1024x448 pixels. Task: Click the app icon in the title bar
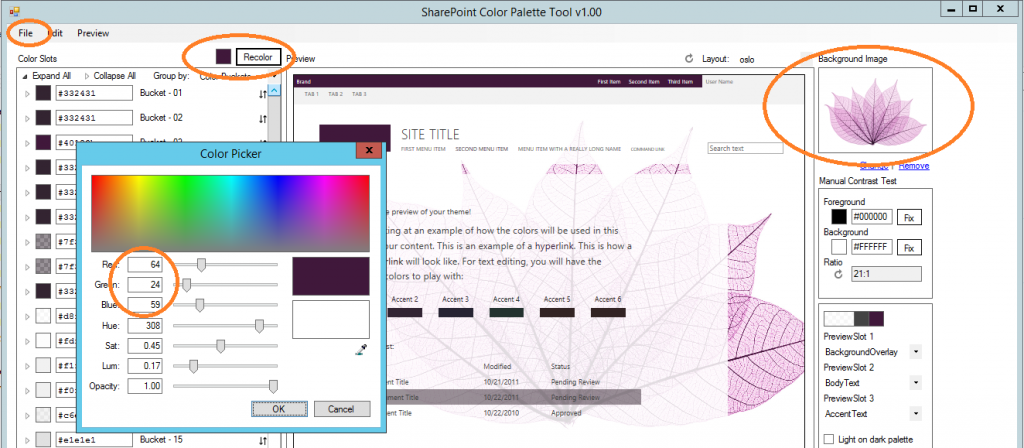[14, 12]
